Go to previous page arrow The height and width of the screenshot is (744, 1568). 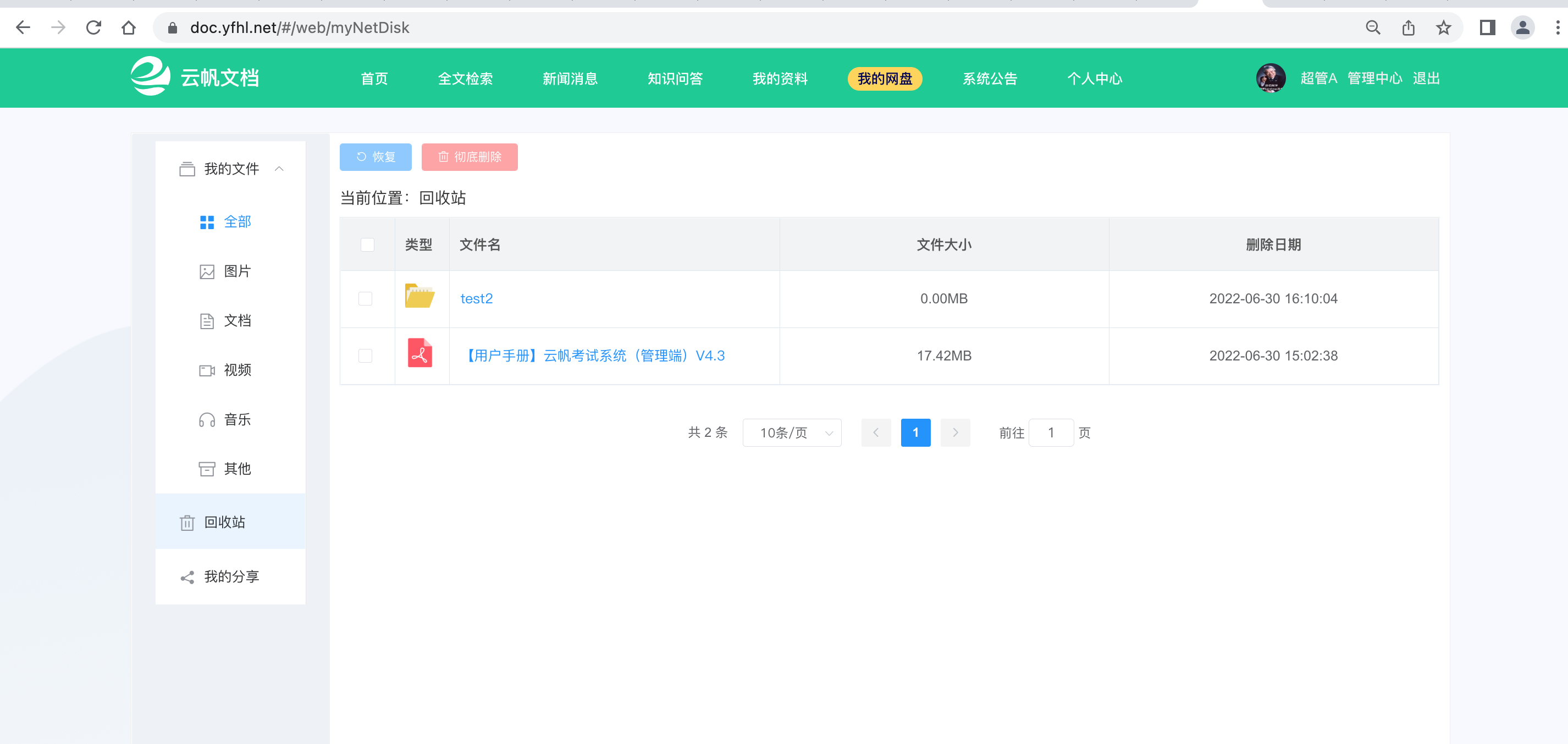click(x=876, y=432)
